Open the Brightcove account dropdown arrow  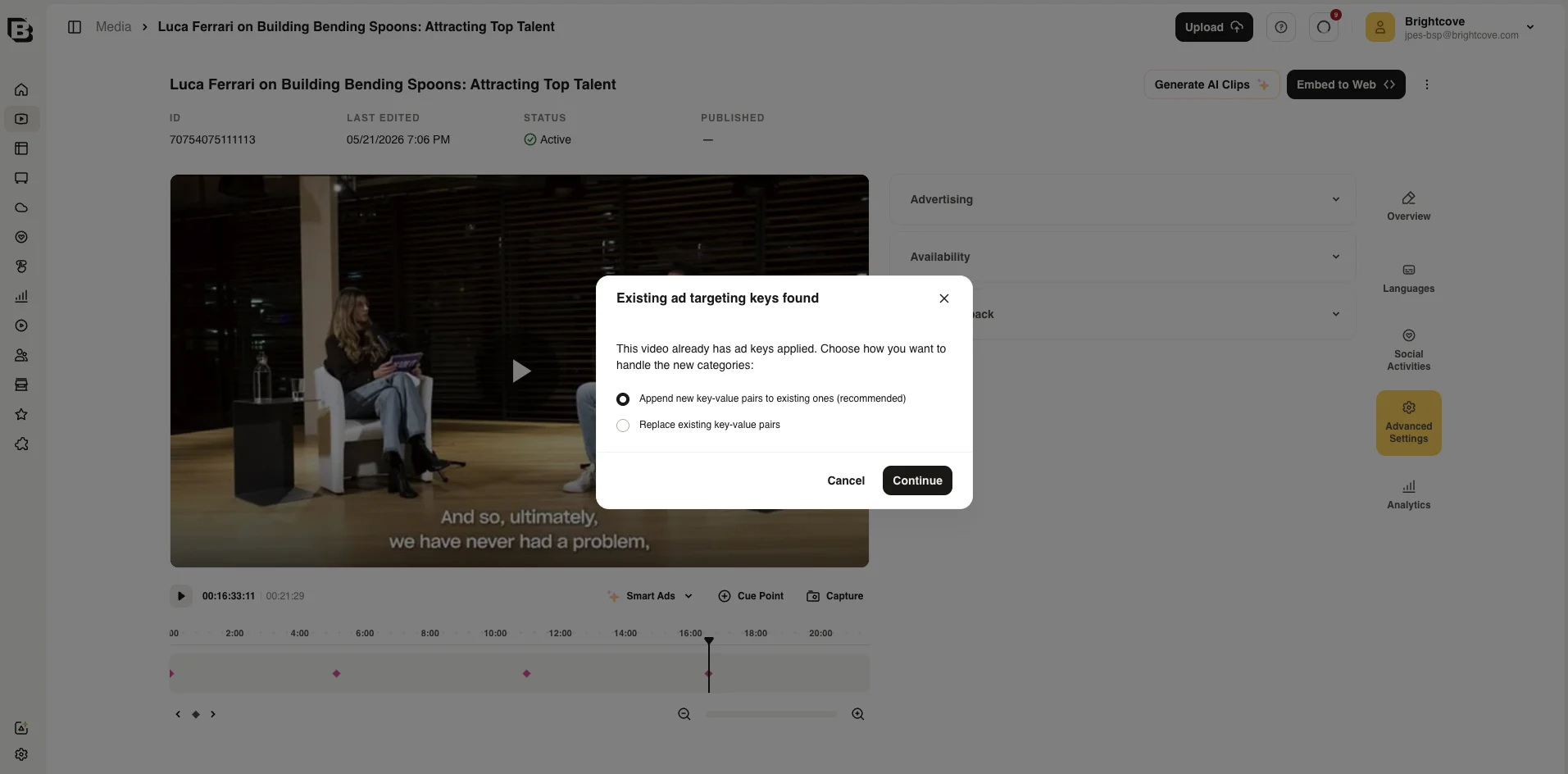[1529, 27]
